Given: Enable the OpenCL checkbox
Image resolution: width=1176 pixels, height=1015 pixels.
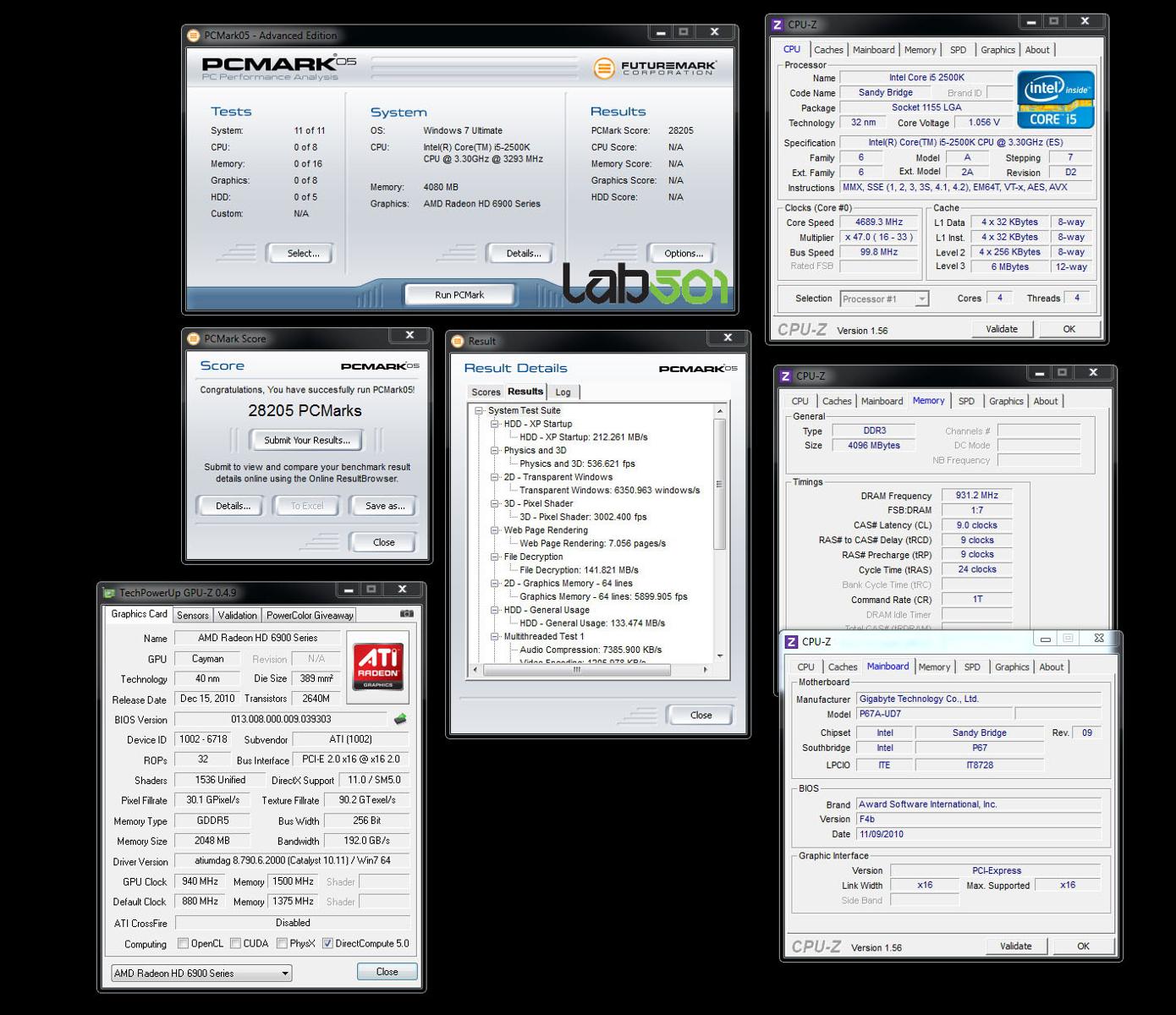Looking at the screenshot, I should pos(183,943).
